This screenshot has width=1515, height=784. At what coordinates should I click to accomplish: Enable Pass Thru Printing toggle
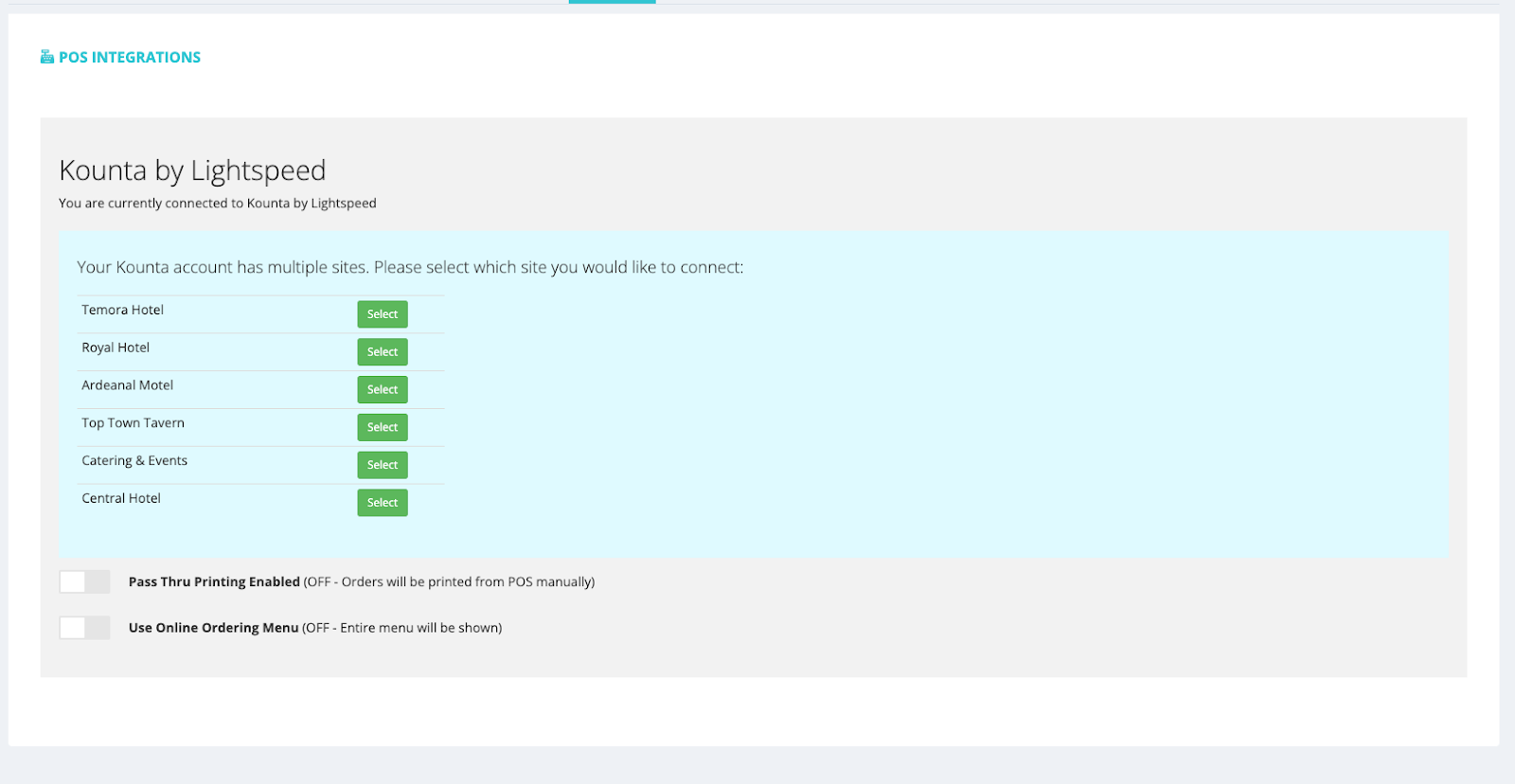coord(85,581)
